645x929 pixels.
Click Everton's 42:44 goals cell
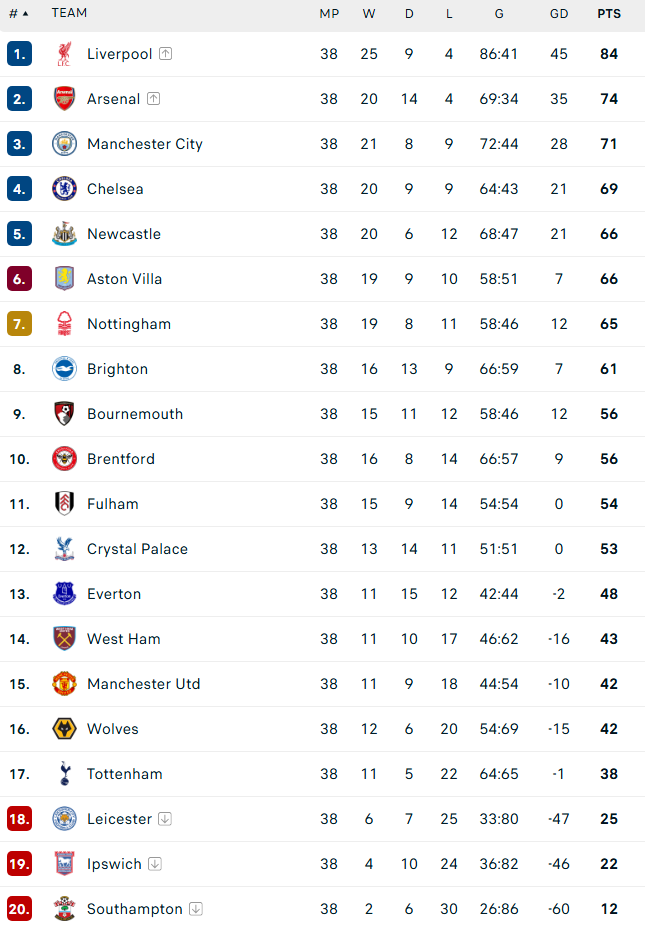click(499, 594)
